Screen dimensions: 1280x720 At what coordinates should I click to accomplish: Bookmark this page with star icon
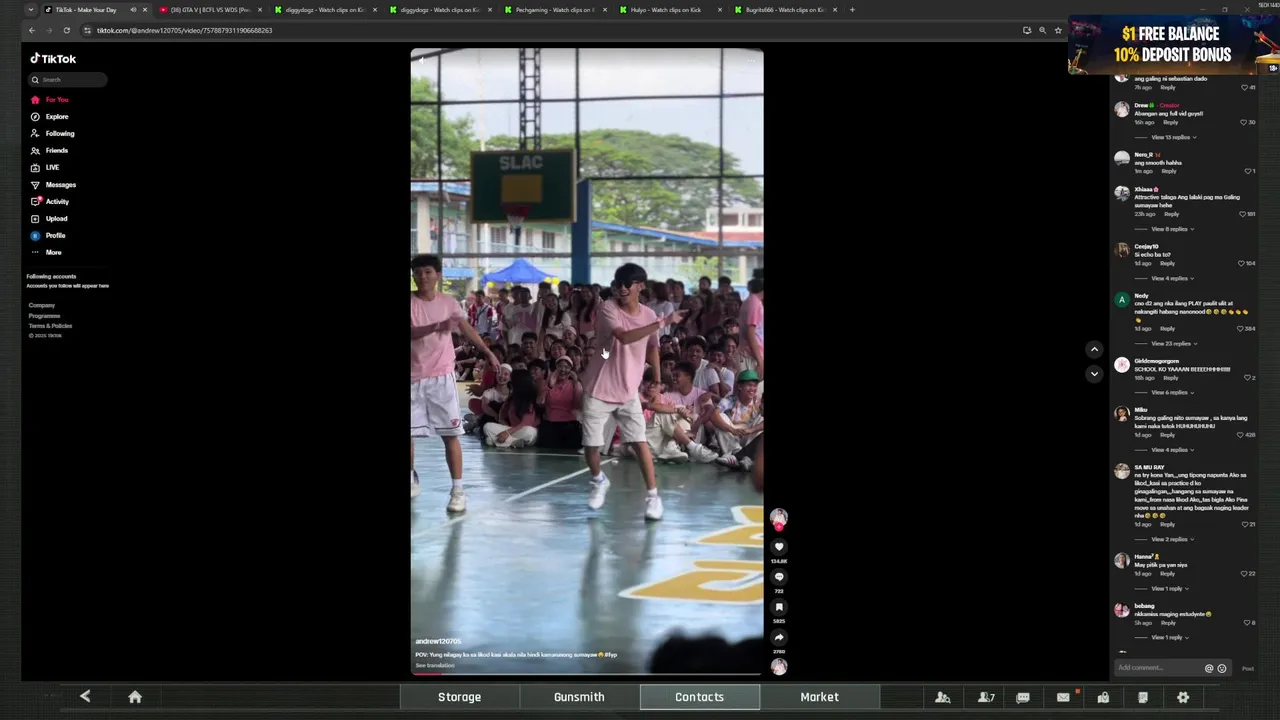coord(1058,30)
